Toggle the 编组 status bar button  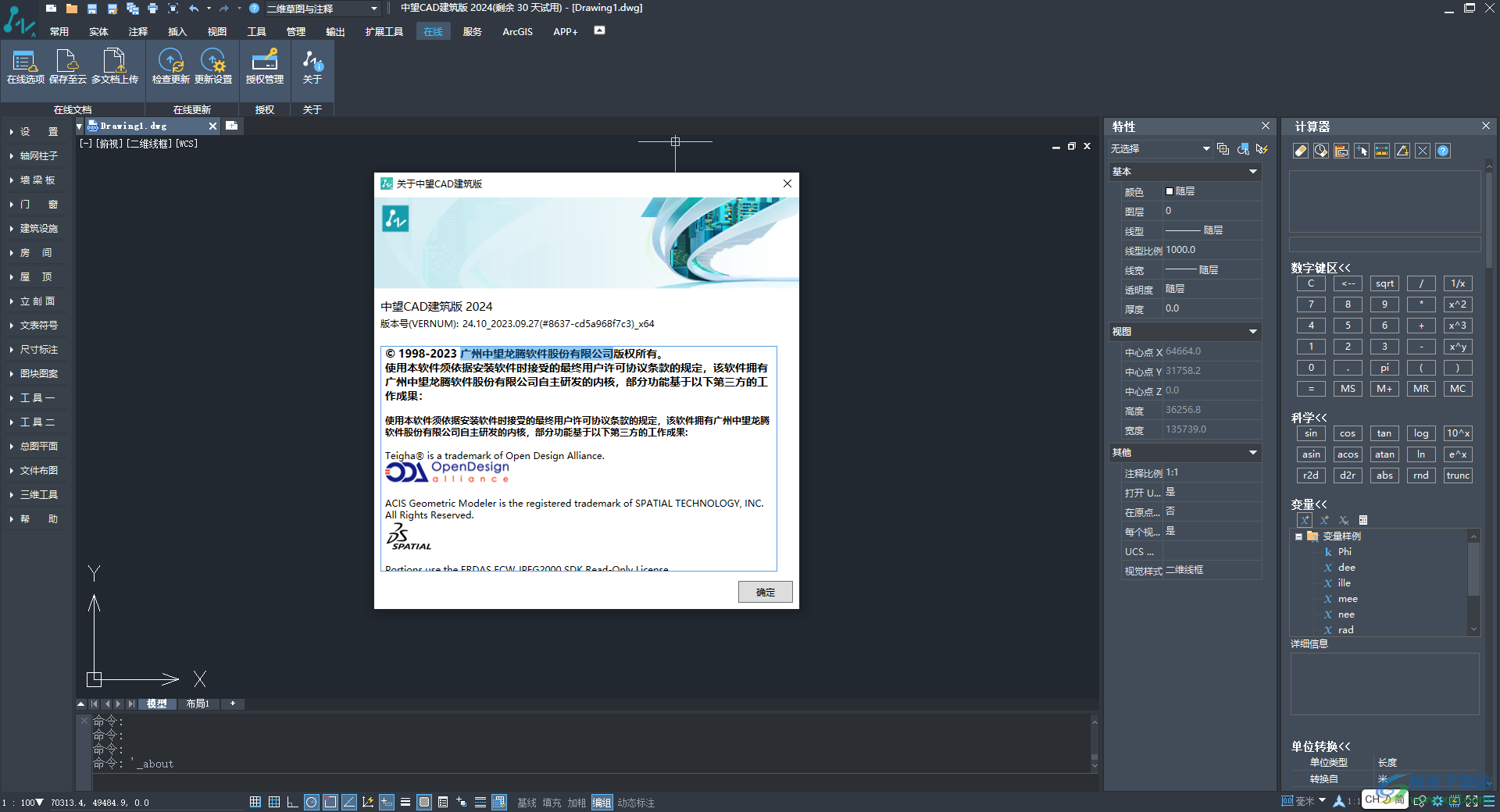pos(602,803)
